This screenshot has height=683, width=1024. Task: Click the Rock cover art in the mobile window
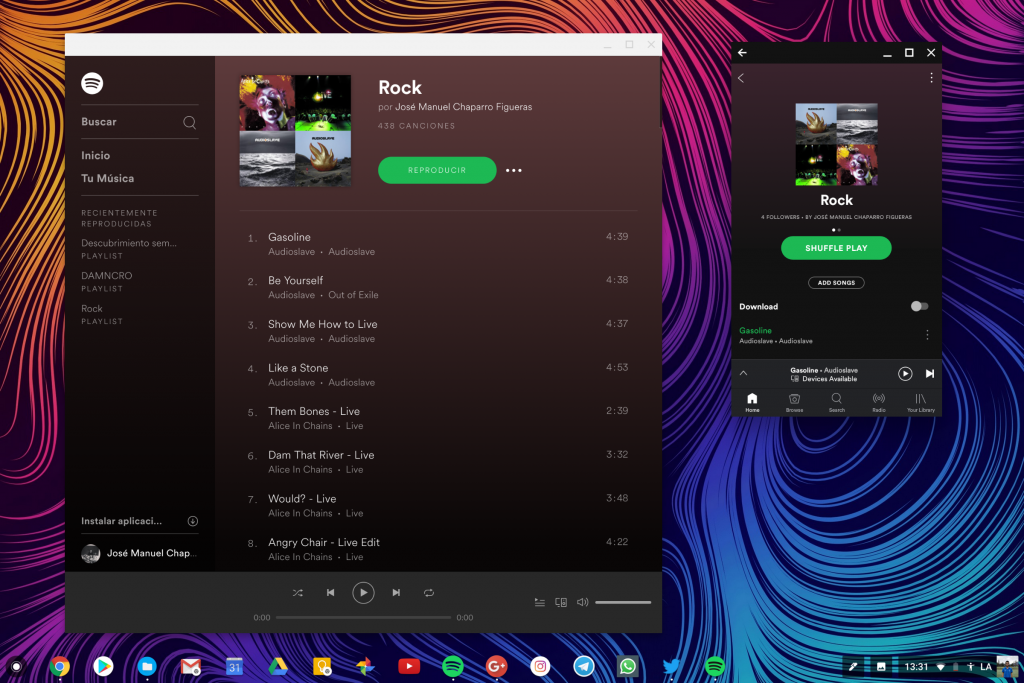click(x=837, y=144)
